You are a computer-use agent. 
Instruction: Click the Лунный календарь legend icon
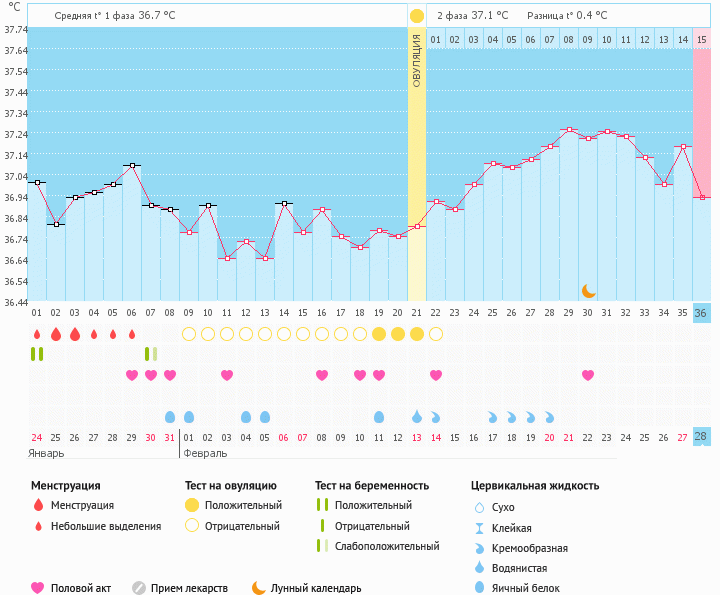point(259,588)
